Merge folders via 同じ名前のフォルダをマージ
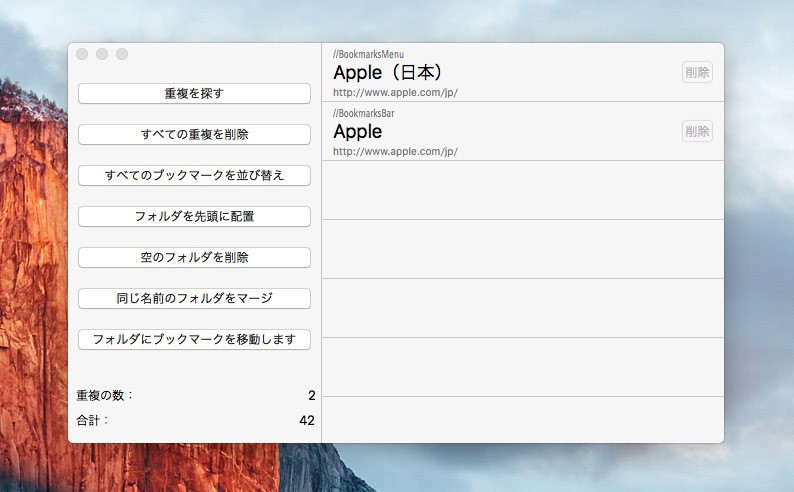The height and width of the screenshot is (492, 794). coord(194,298)
